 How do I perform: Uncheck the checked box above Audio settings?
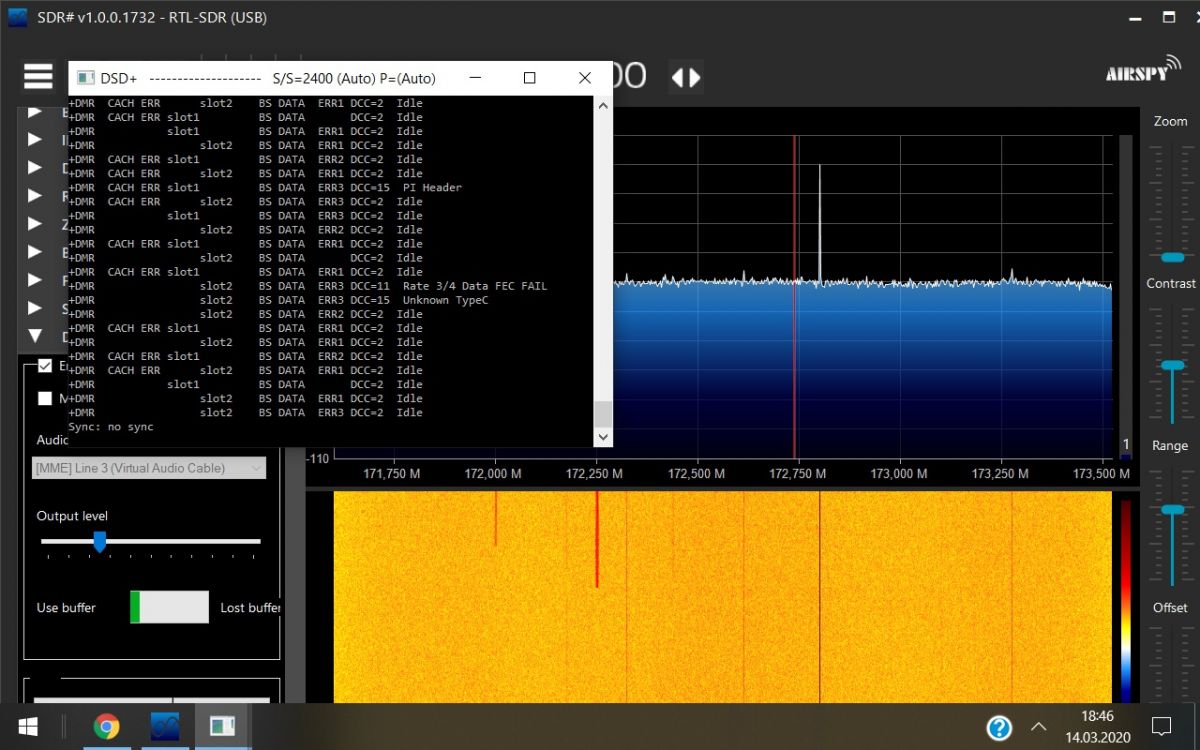click(x=45, y=366)
